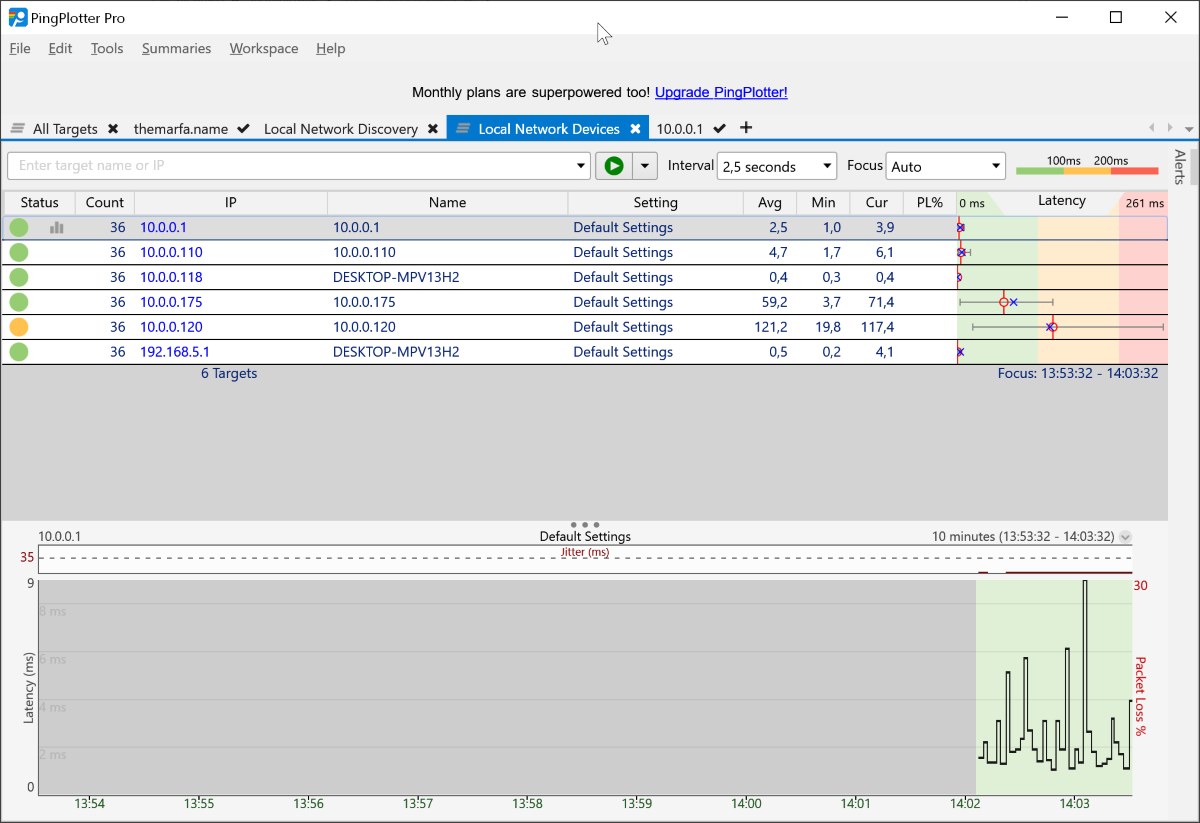Click the latency timeline graph spike area
The height and width of the screenshot is (823, 1200).
(x=1054, y=687)
